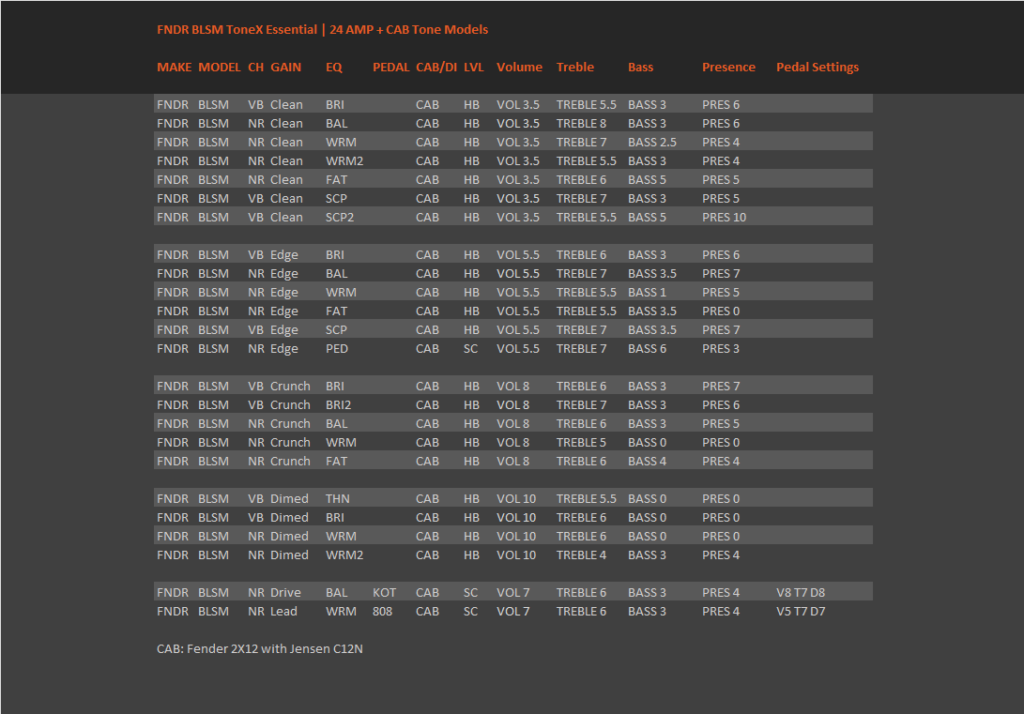The image size is (1024, 714).
Task: Click 'BASS 6' in Edge PED row
Action: click(x=647, y=349)
